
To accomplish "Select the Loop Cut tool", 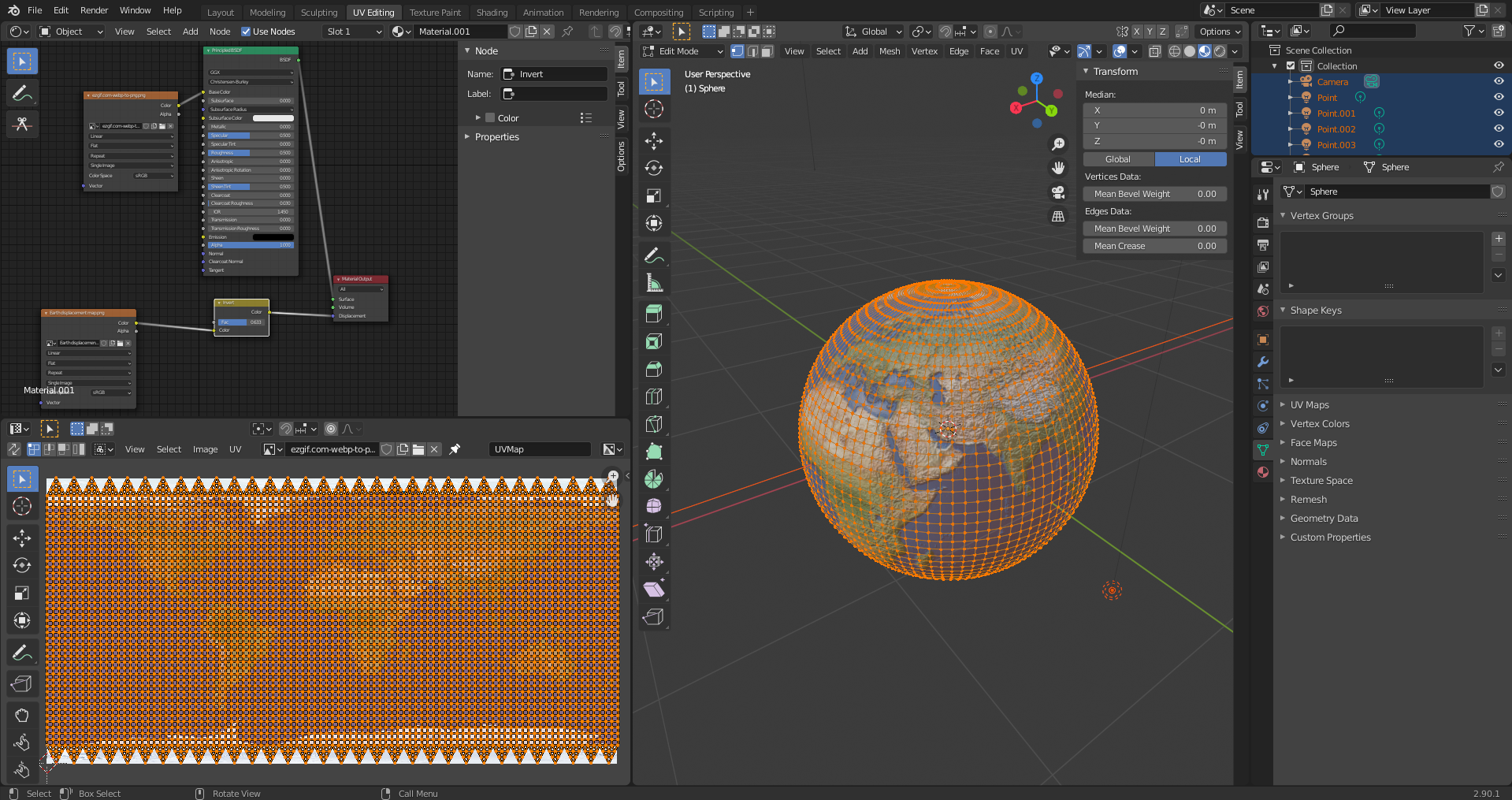I will 654,396.
